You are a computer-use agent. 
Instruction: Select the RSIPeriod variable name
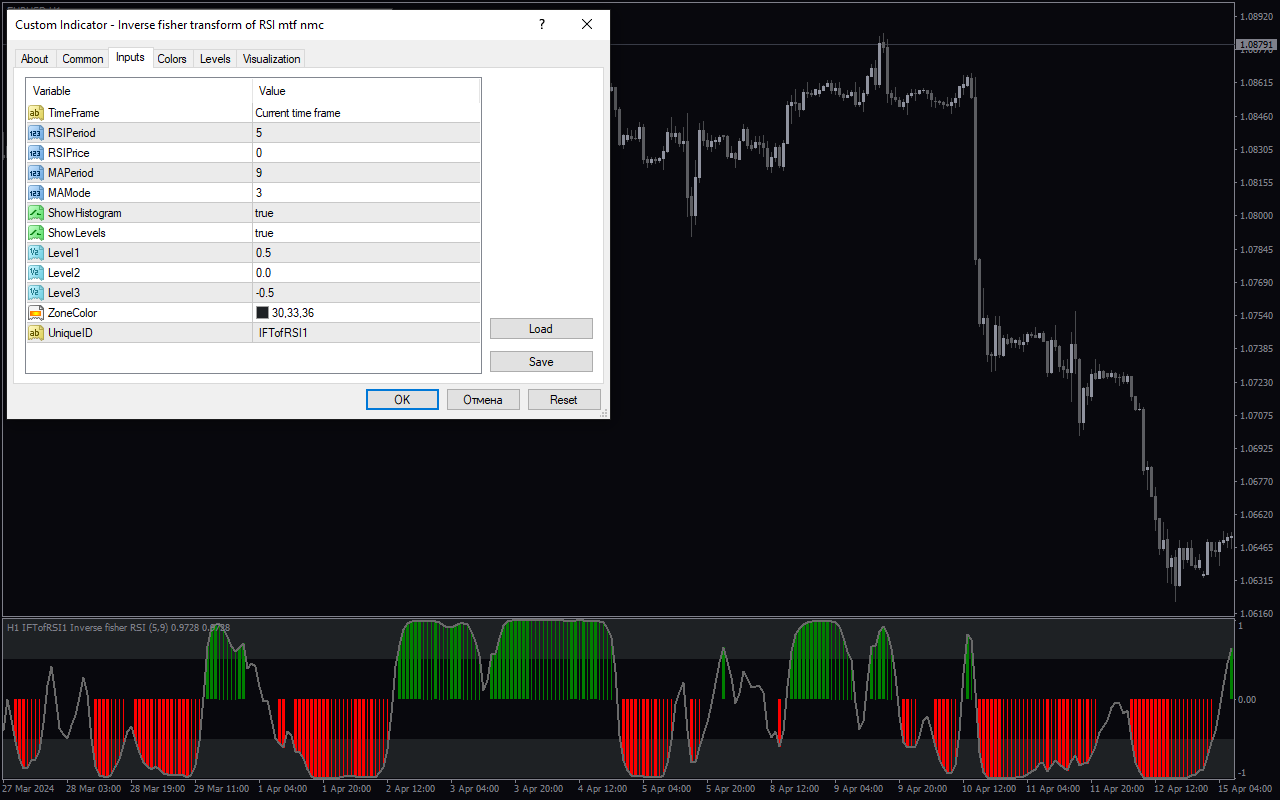coord(72,133)
